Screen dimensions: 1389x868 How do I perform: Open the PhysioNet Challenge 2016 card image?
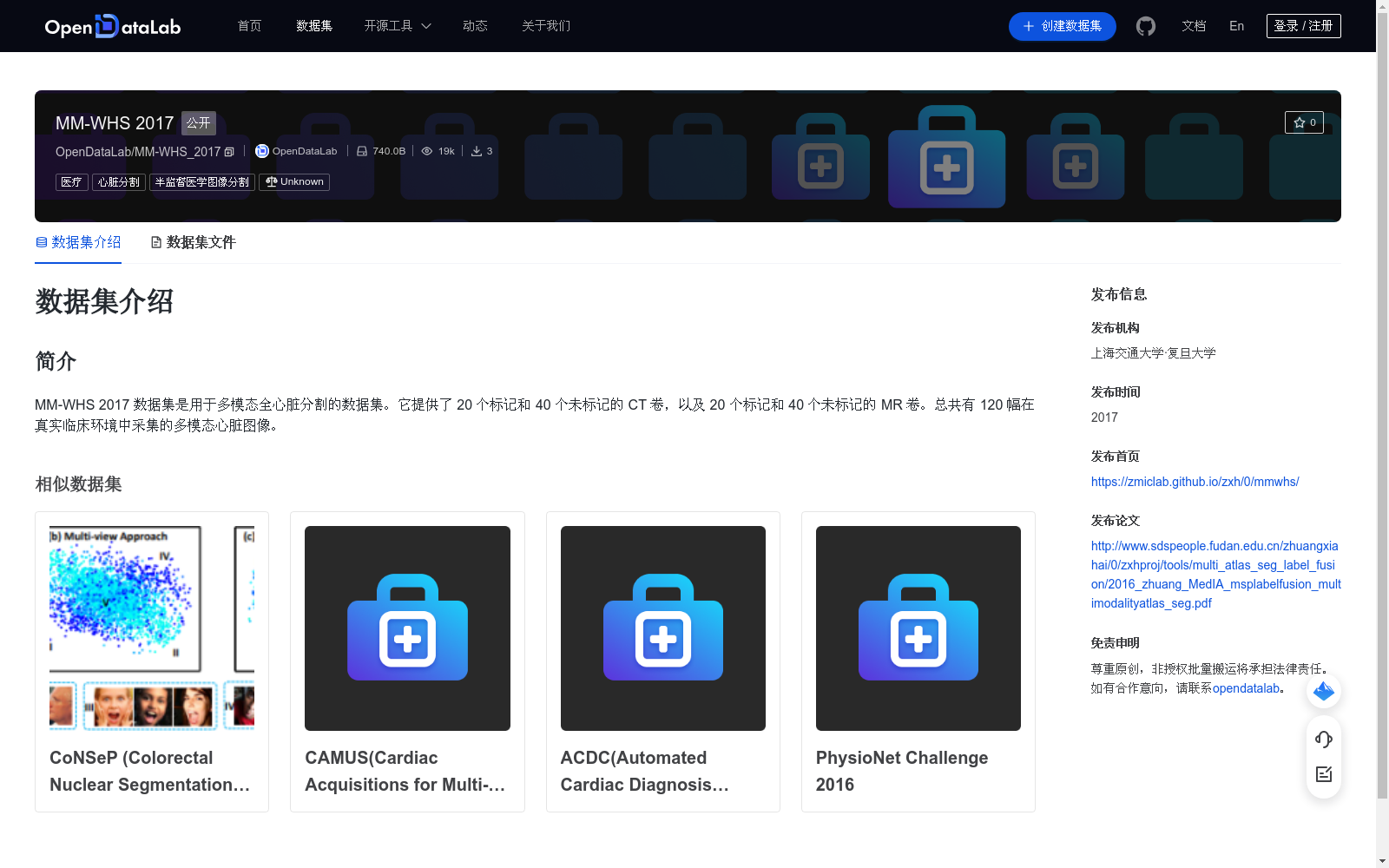click(918, 628)
